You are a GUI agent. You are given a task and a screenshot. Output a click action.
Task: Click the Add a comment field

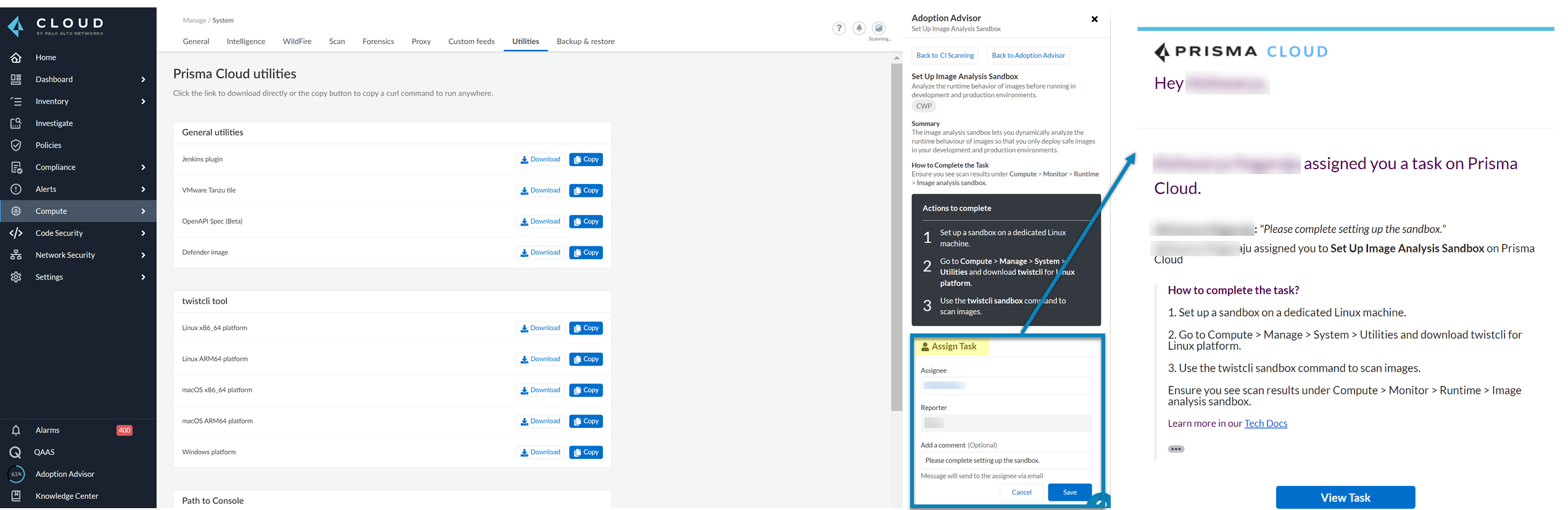[x=1006, y=461]
